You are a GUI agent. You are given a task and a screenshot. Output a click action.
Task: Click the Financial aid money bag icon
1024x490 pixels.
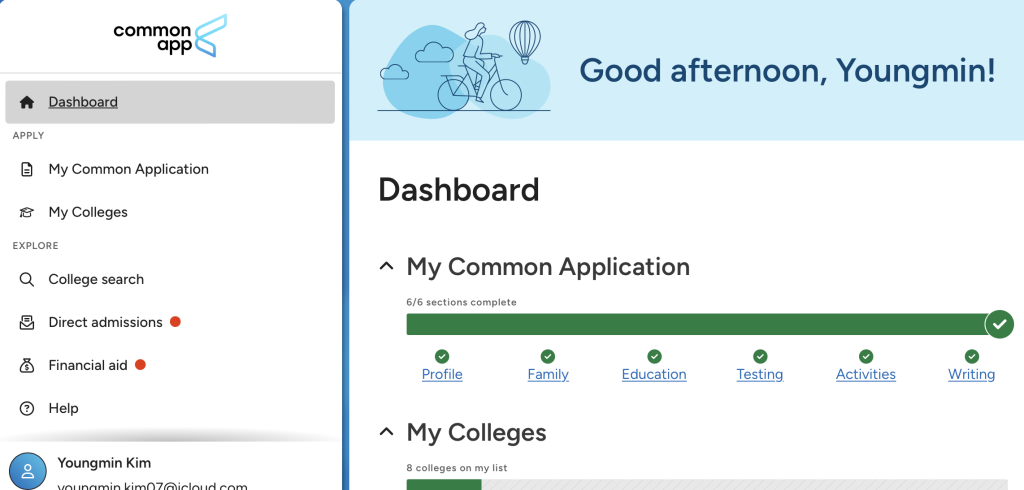pyautogui.click(x=27, y=365)
